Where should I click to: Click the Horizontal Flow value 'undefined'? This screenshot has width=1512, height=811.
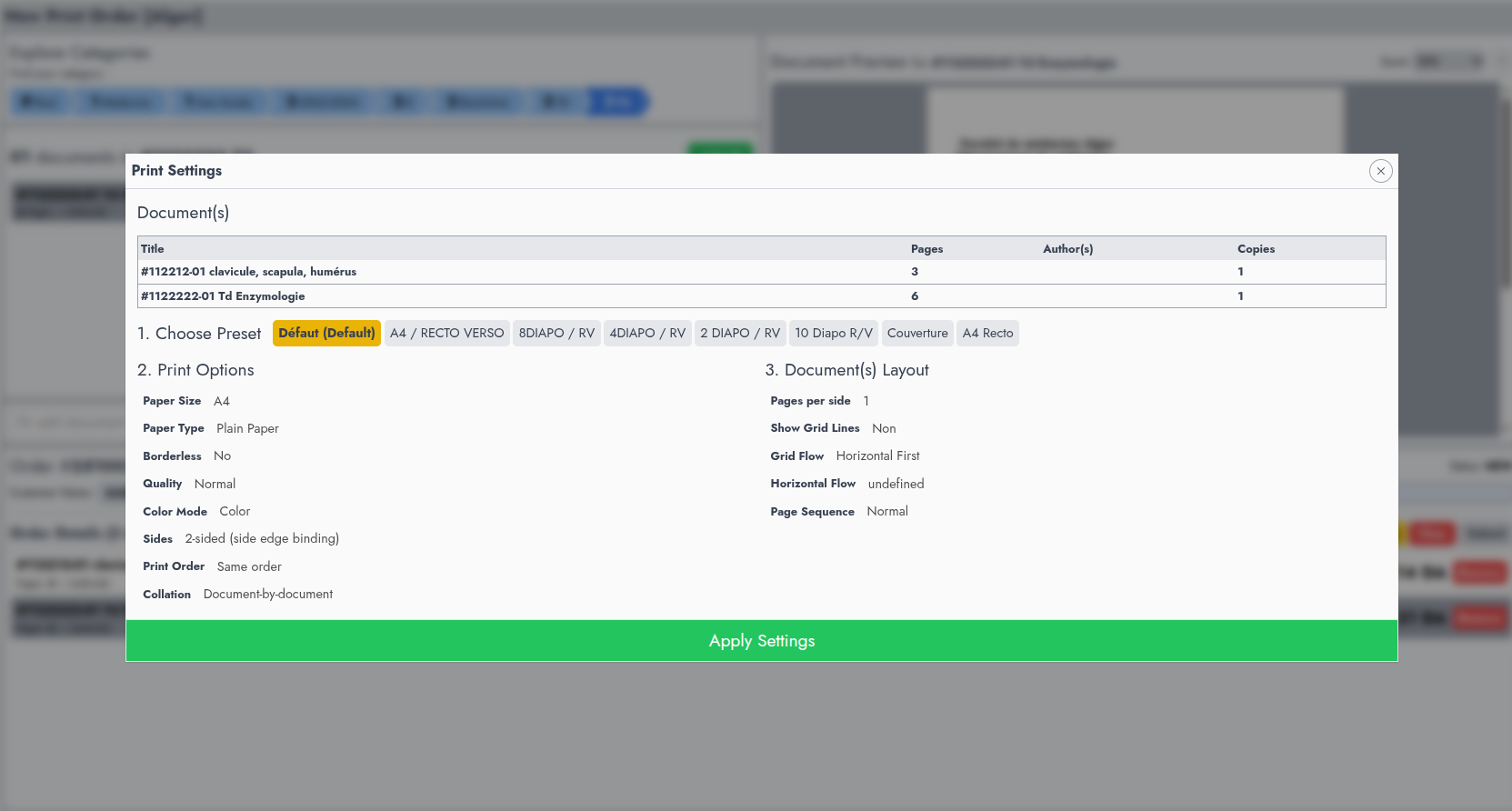tap(896, 484)
